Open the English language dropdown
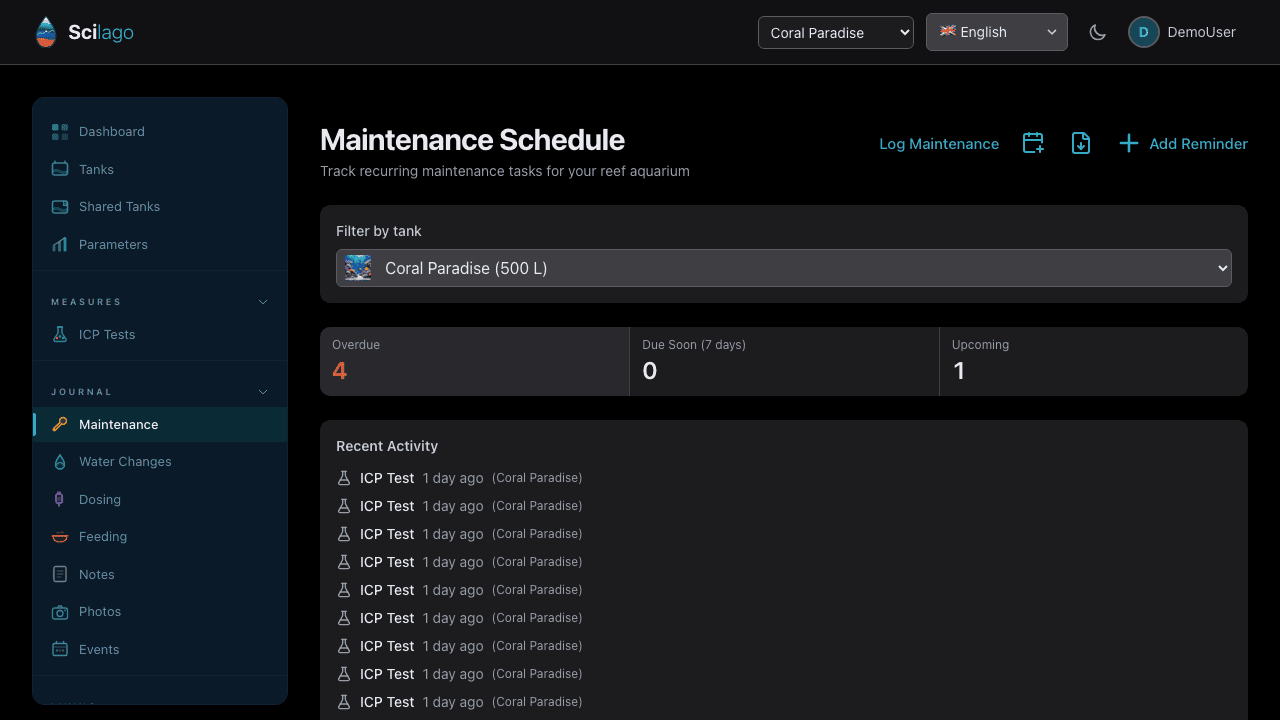 tap(997, 32)
